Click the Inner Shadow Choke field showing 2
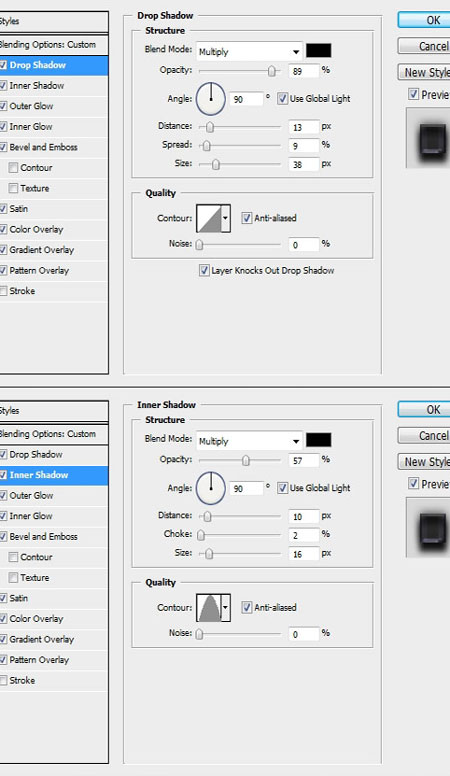The width and height of the screenshot is (450, 776). [303, 535]
